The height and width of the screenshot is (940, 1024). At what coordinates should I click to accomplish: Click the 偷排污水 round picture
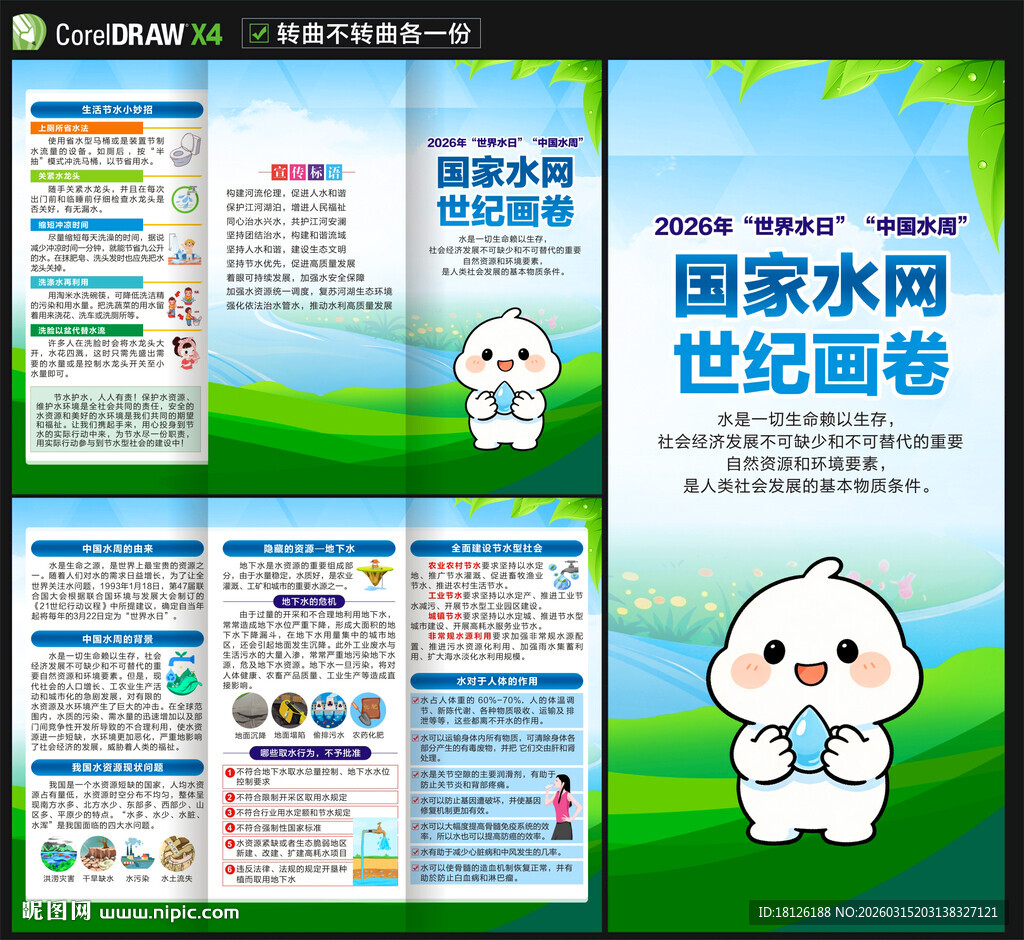(x=328, y=710)
